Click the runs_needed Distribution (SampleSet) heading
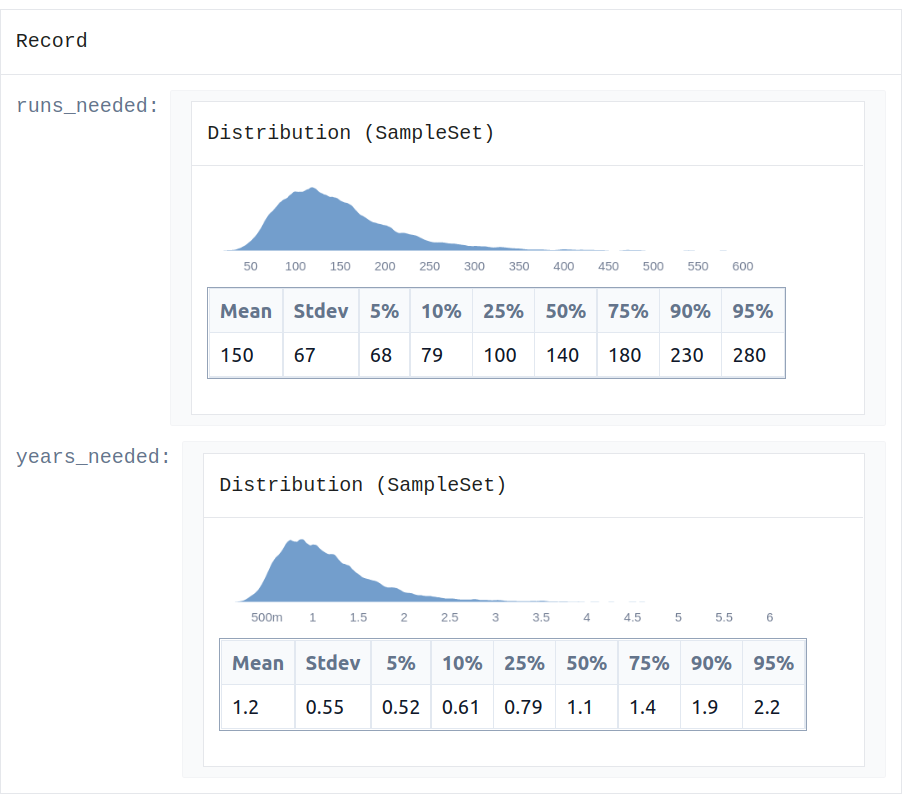Image resolution: width=912 pixels, height=801 pixels. click(351, 133)
